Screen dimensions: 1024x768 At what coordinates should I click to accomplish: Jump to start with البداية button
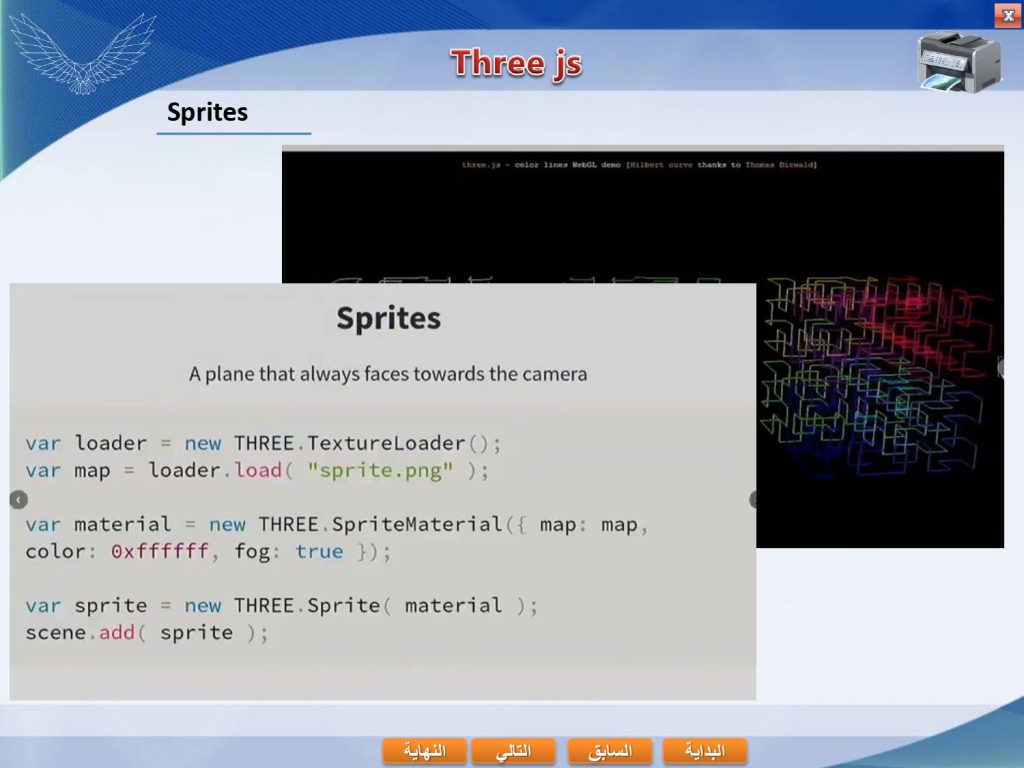[x=705, y=751]
